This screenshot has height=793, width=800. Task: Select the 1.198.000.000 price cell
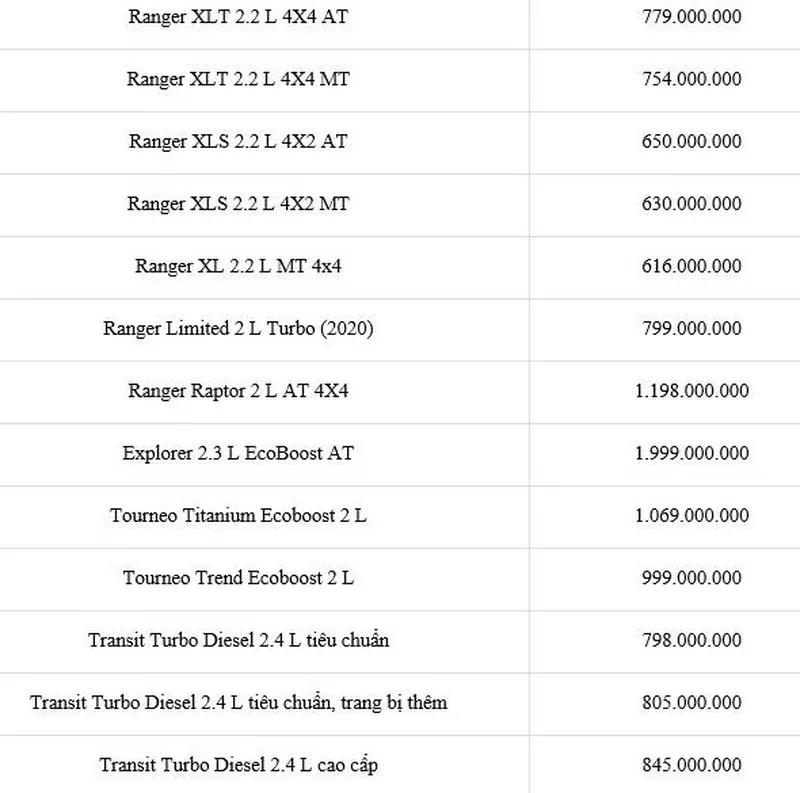691,391
